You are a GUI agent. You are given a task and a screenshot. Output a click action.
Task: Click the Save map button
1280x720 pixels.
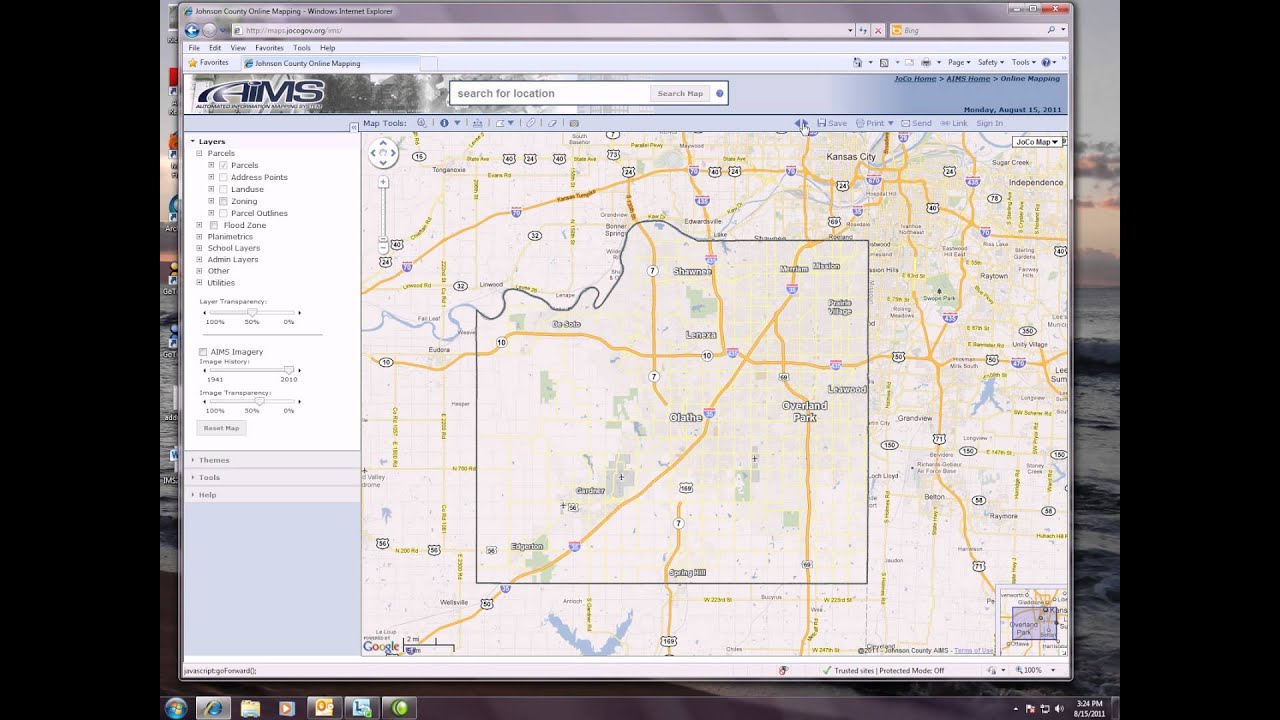tap(832, 123)
